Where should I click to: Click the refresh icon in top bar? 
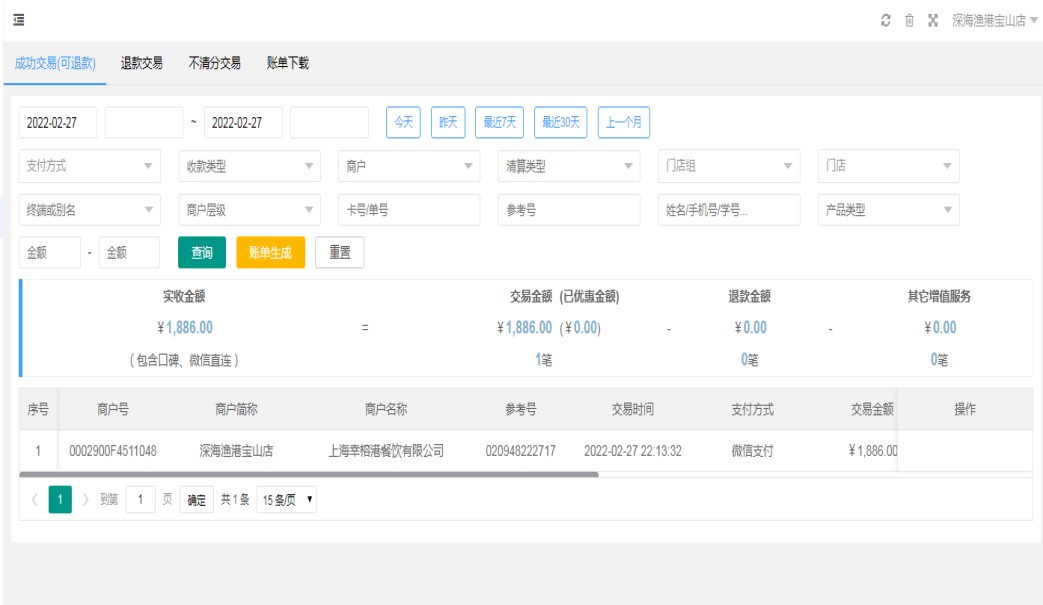(884, 21)
